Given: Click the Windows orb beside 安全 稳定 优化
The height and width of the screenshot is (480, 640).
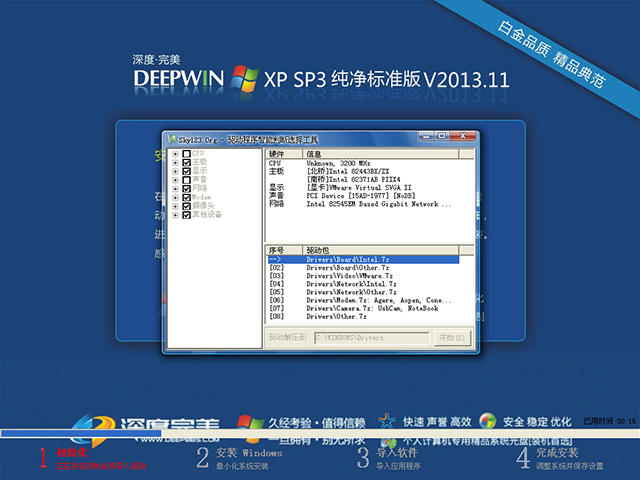Looking at the screenshot, I should 488,421.
